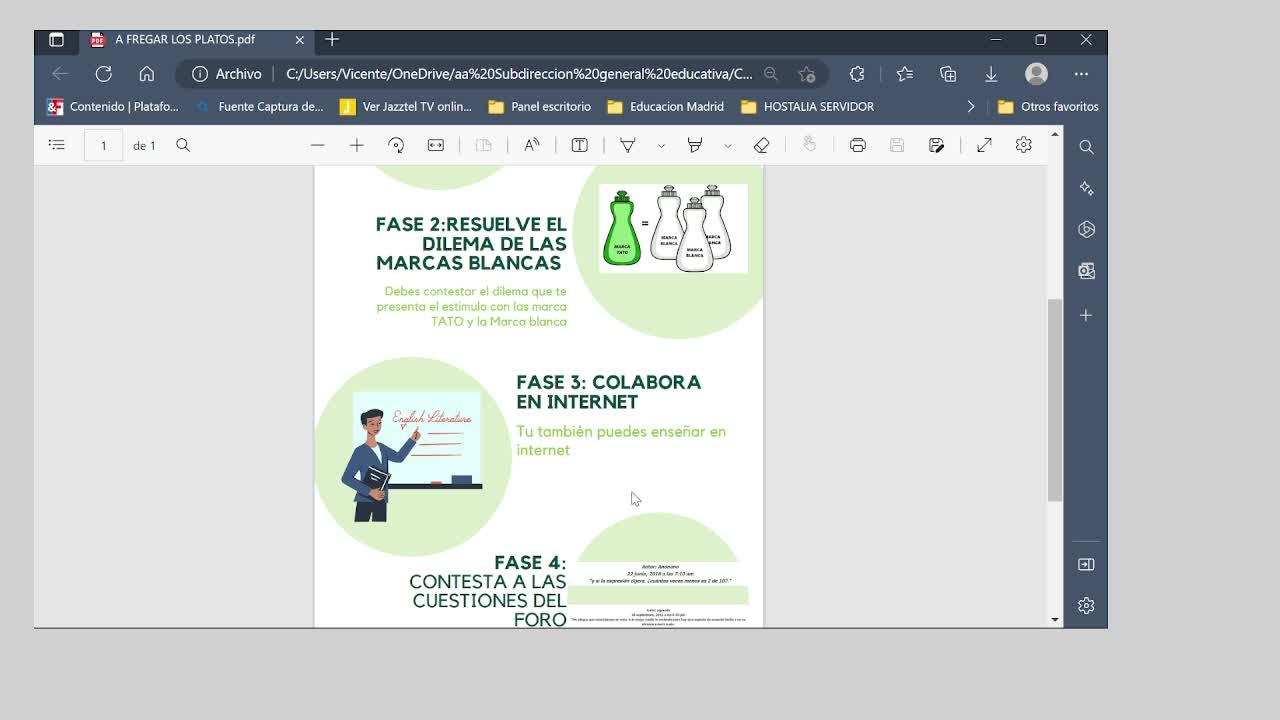Click the vertical scrollbar thumb
The image size is (1280, 720).
point(1055,400)
